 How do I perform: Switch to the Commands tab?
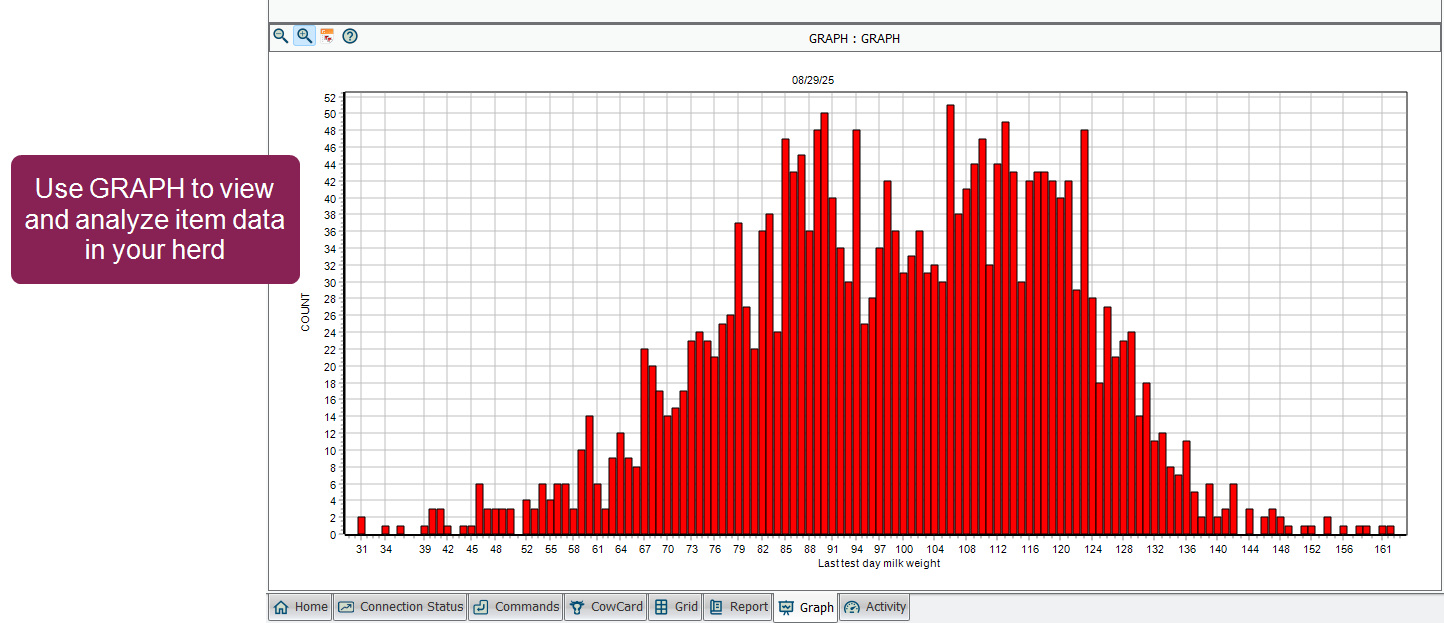[x=515, y=607]
